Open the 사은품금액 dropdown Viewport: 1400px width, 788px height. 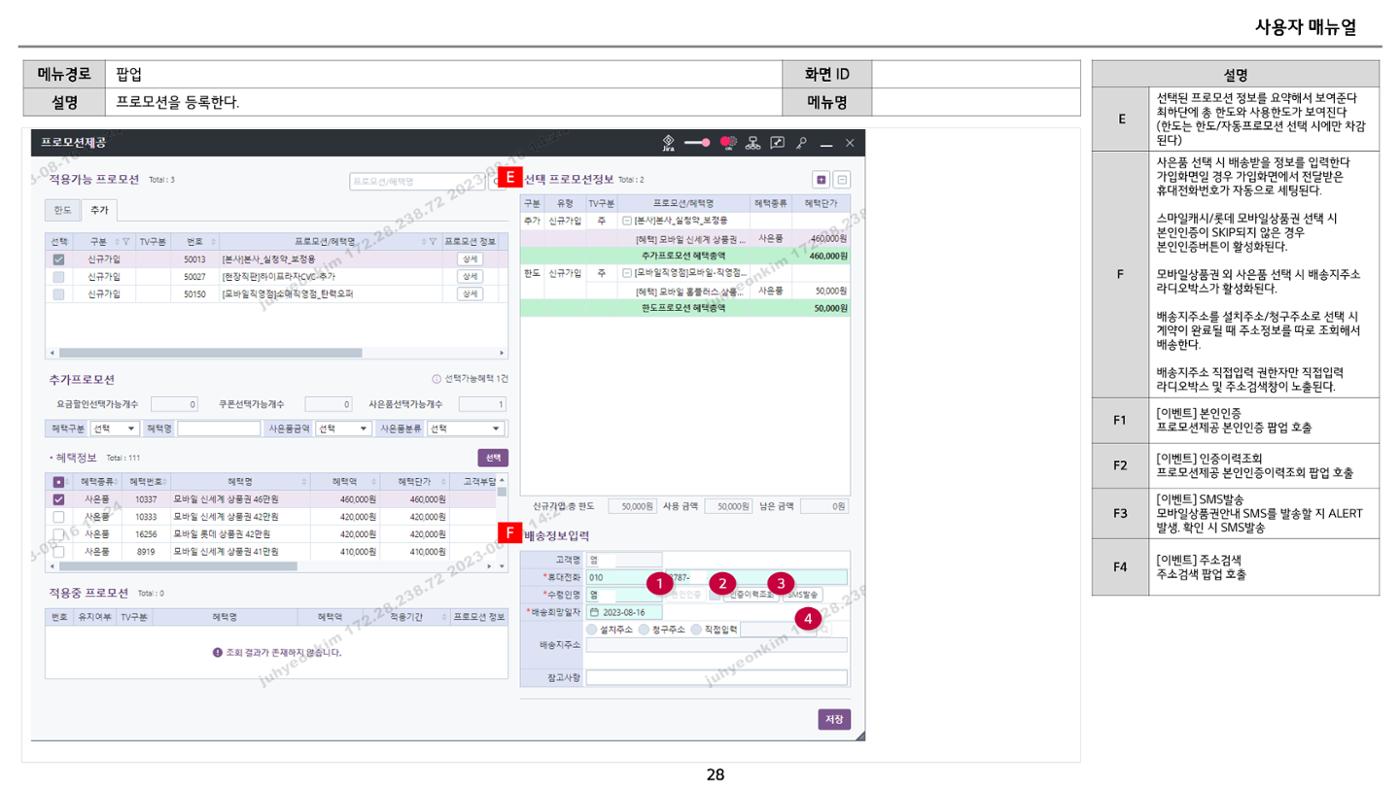pos(344,428)
